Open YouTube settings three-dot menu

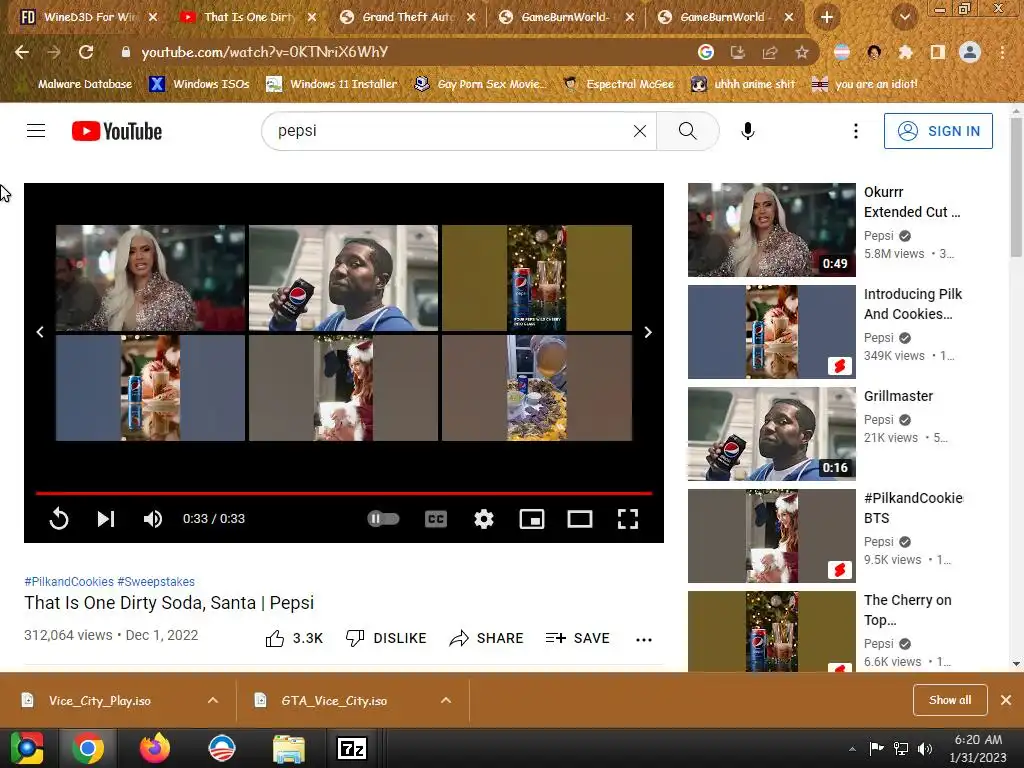point(856,131)
